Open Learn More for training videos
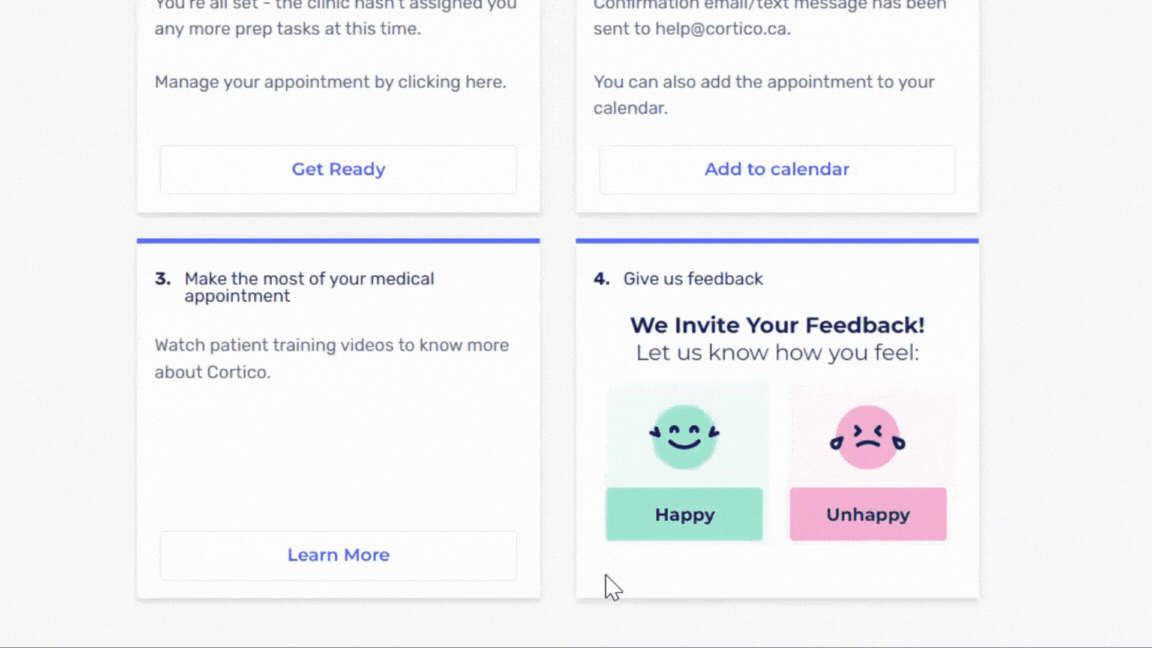Image resolution: width=1152 pixels, height=648 pixels. click(x=338, y=555)
